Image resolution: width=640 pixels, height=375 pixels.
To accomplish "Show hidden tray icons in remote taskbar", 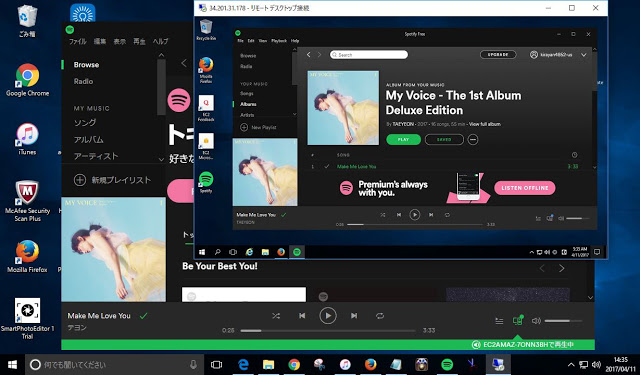I will [x=531, y=253].
